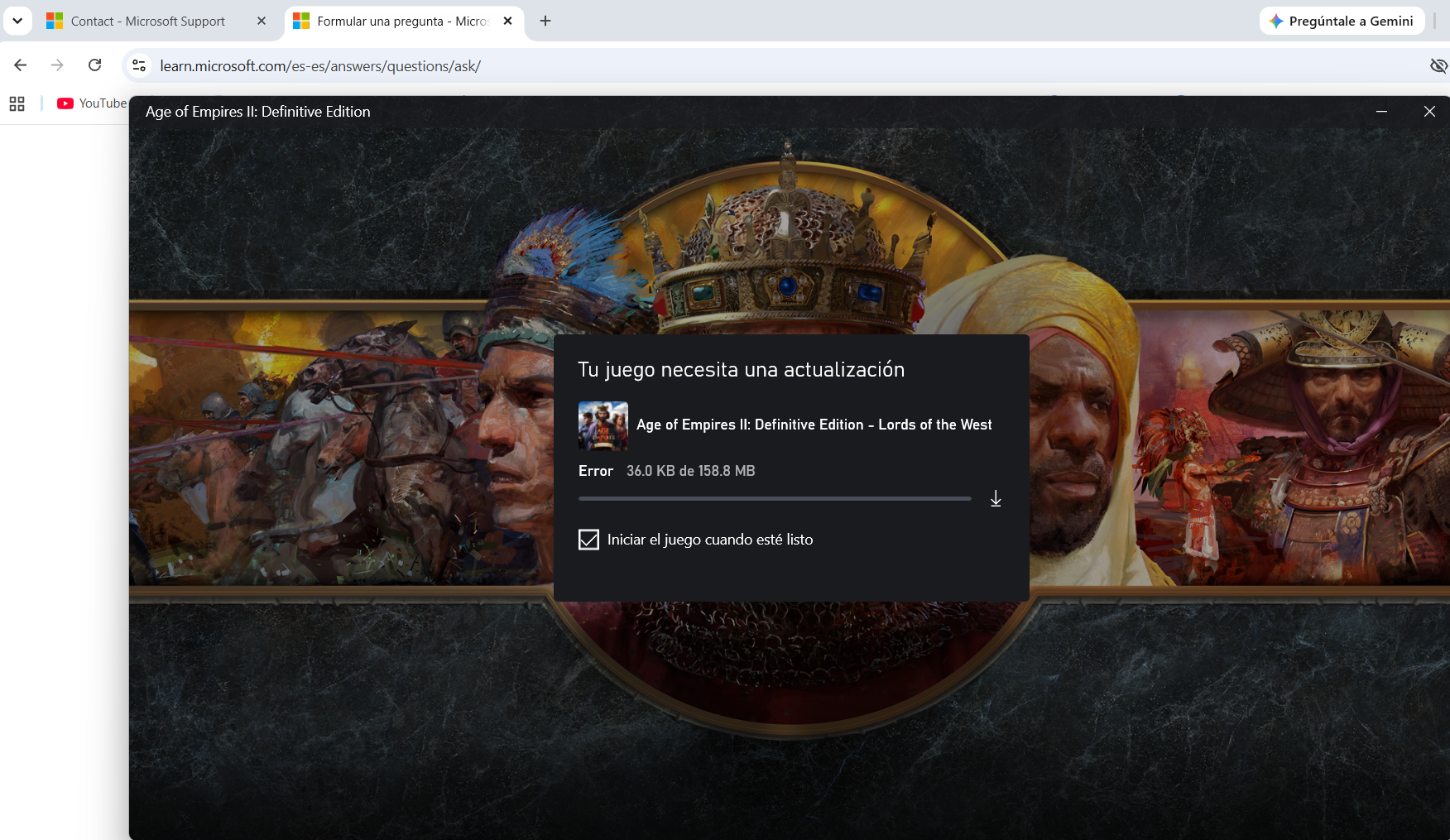Click the download arrow icon beside progress bar
Image resolution: width=1450 pixels, height=840 pixels.
[996, 499]
